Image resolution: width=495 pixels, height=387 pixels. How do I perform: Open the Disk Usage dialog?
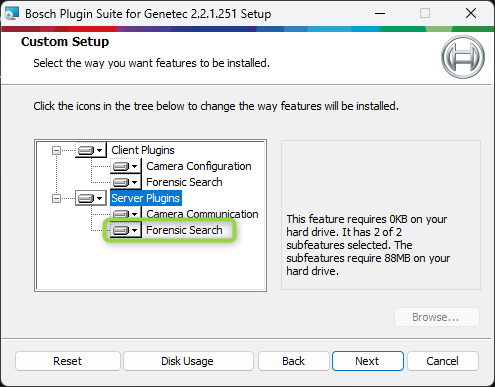[188, 361]
